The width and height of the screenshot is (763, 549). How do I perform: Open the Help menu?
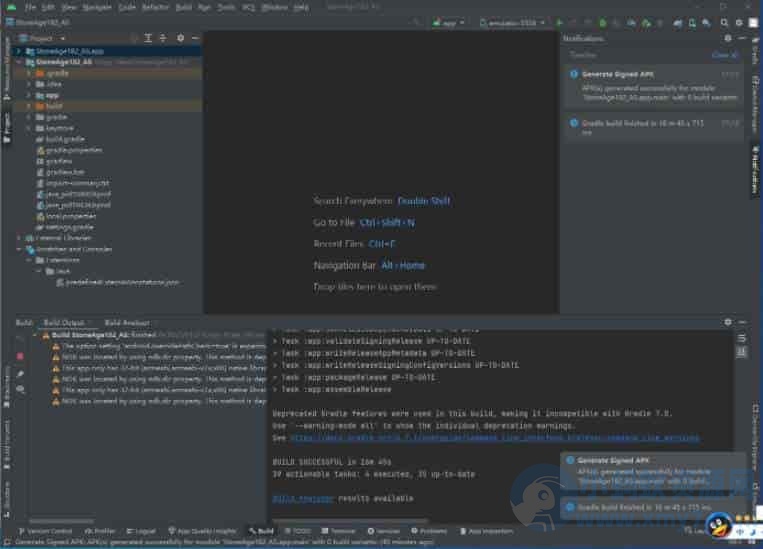[301, 8]
